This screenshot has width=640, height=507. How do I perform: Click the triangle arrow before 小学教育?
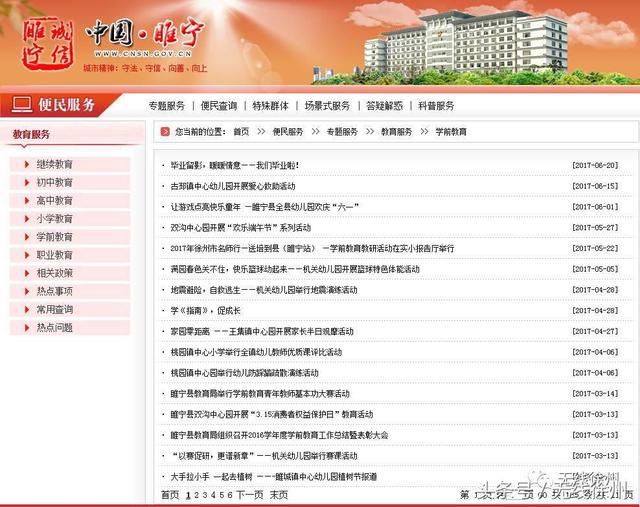coord(27,219)
